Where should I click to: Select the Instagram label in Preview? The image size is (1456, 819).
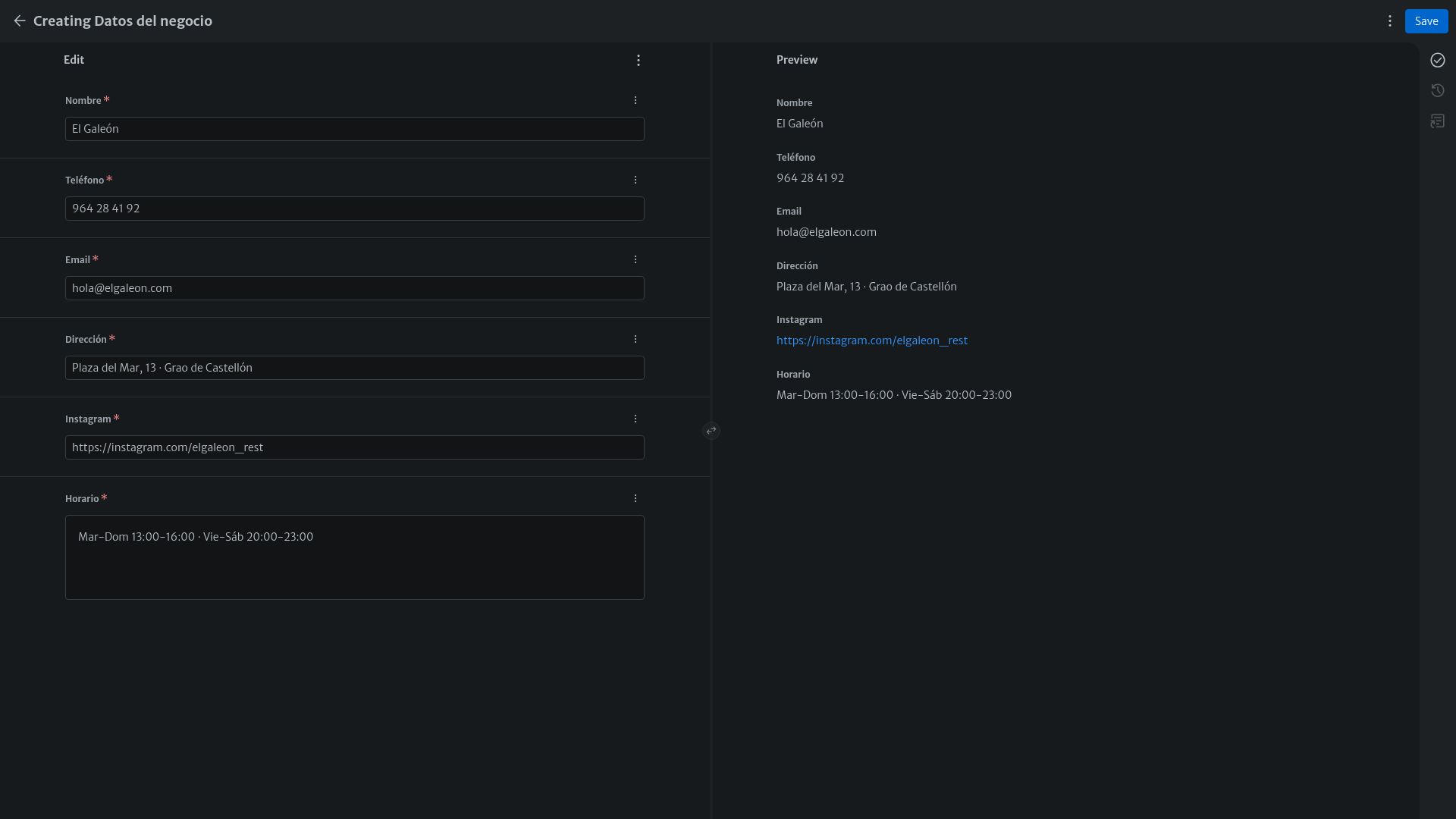[x=799, y=320]
